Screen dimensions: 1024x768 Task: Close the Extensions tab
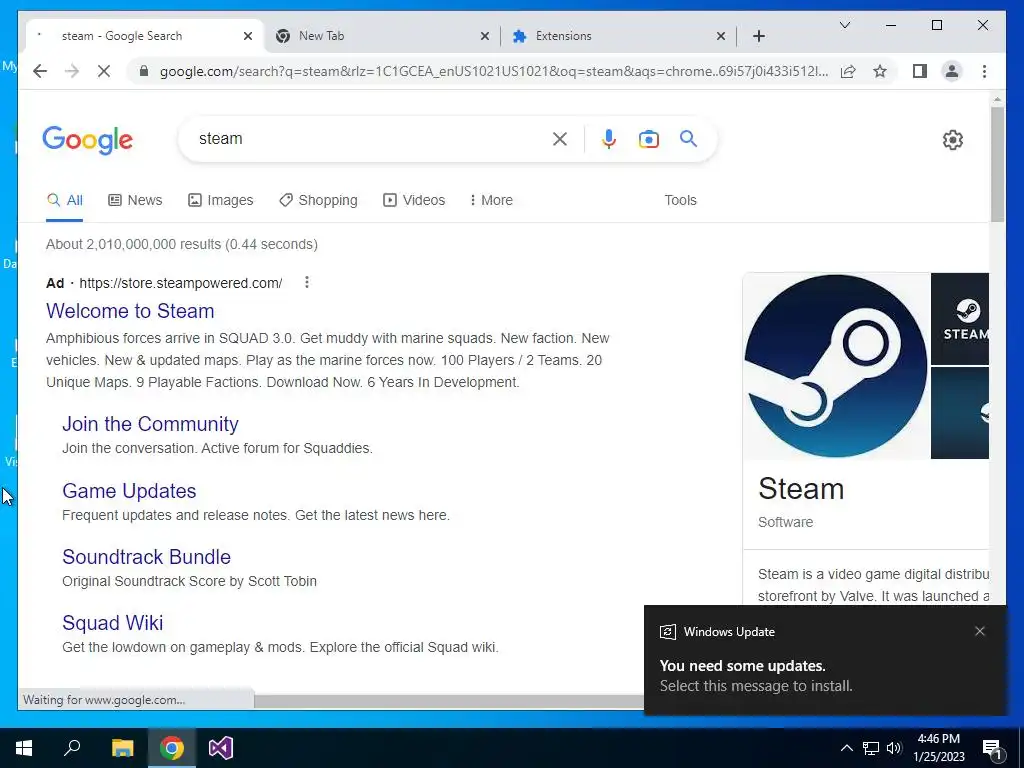pyautogui.click(x=720, y=36)
